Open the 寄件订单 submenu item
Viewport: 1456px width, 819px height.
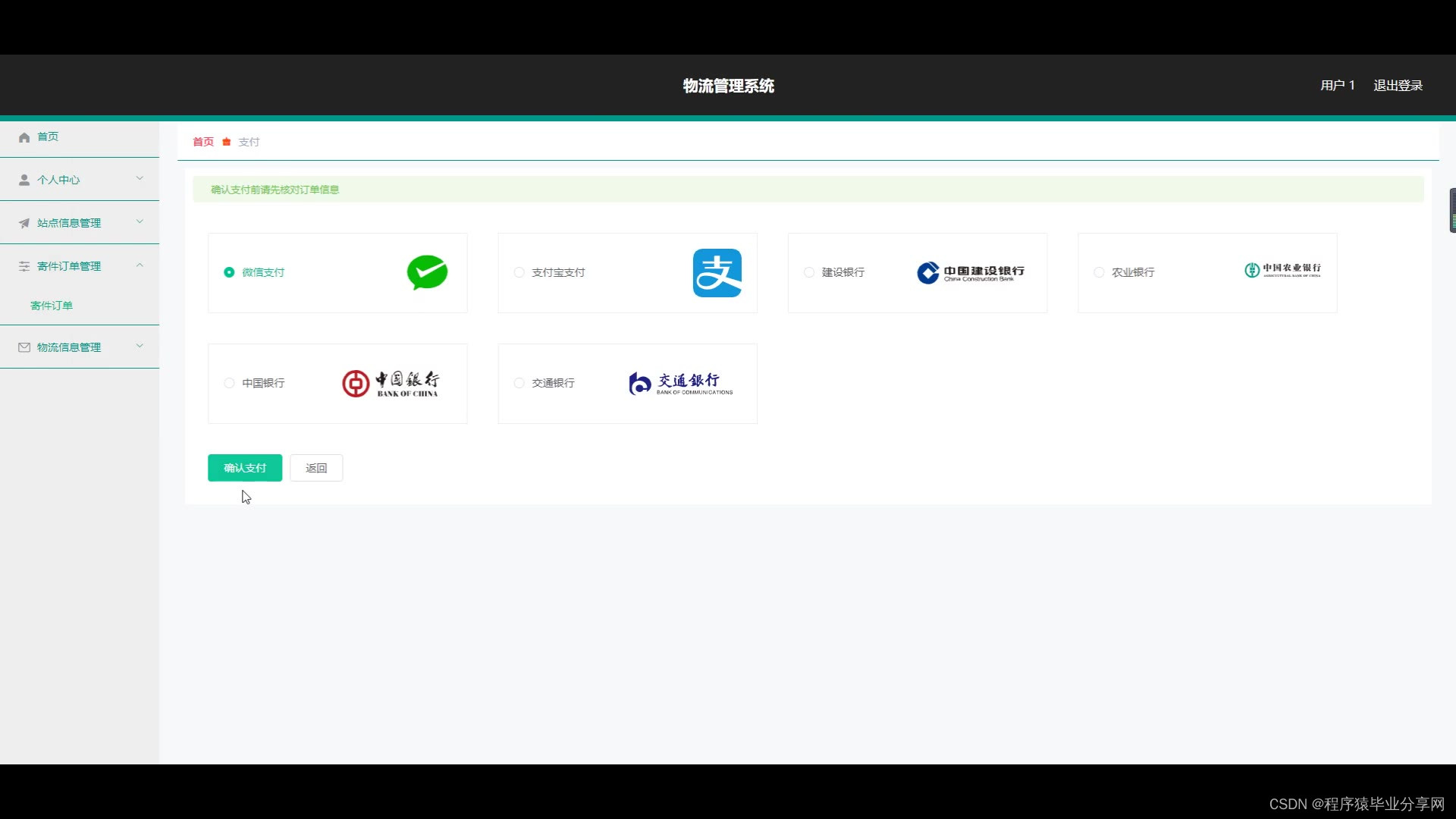click(52, 306)
